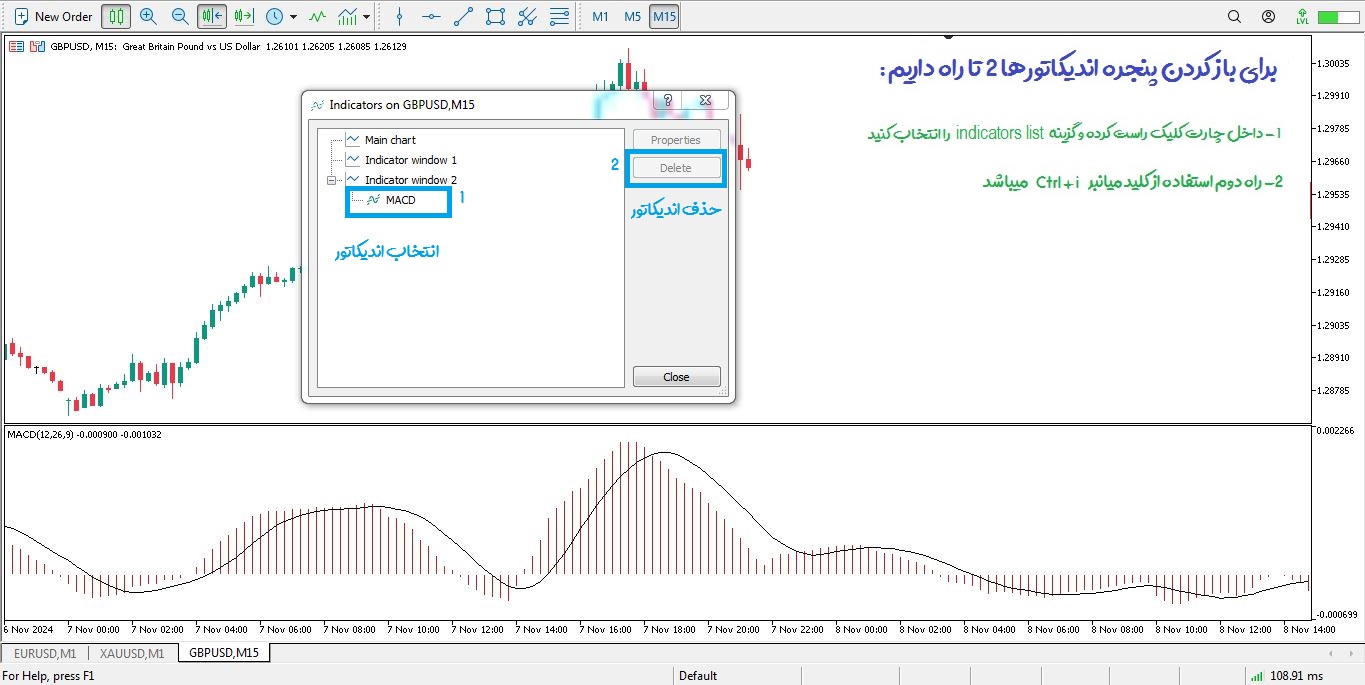The height and width of the screenshot is (685, 1365).
Task: Zoom in on the chart
Action: coord(149,16)
